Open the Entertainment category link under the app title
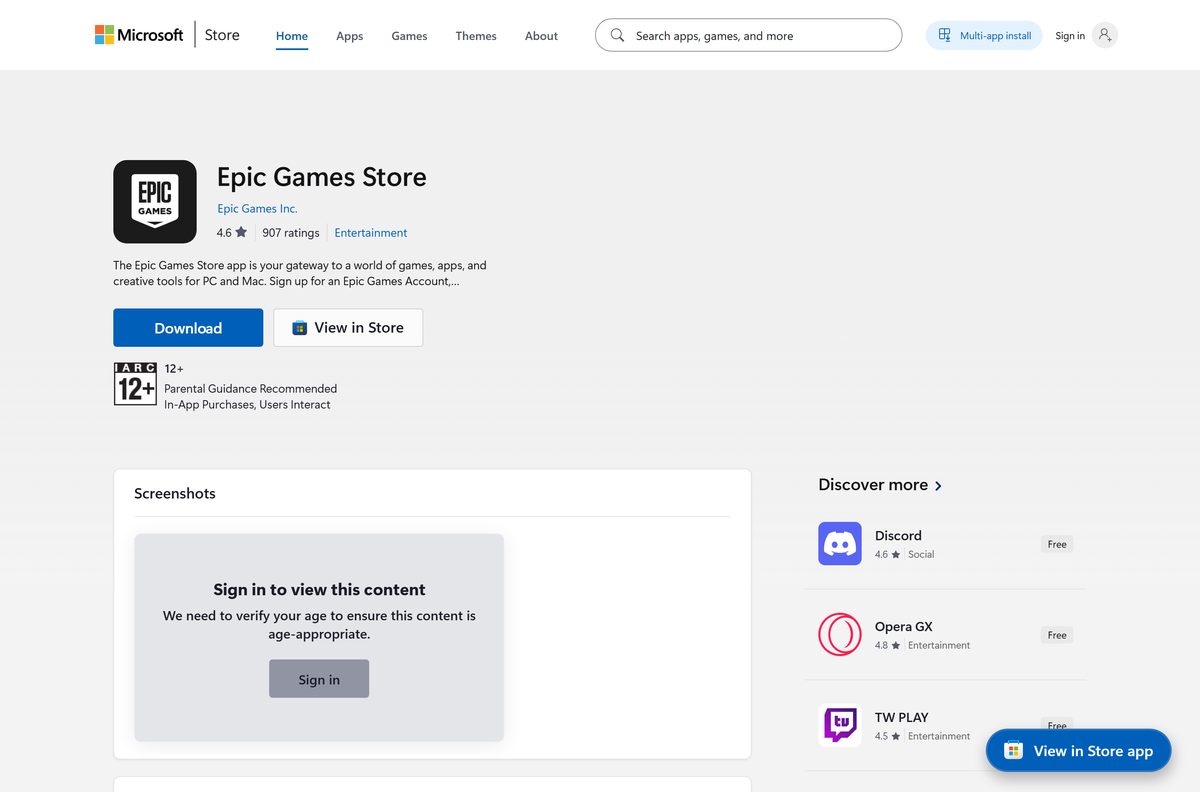Viewport: 1200px width, 792px height. coord(371,233)
